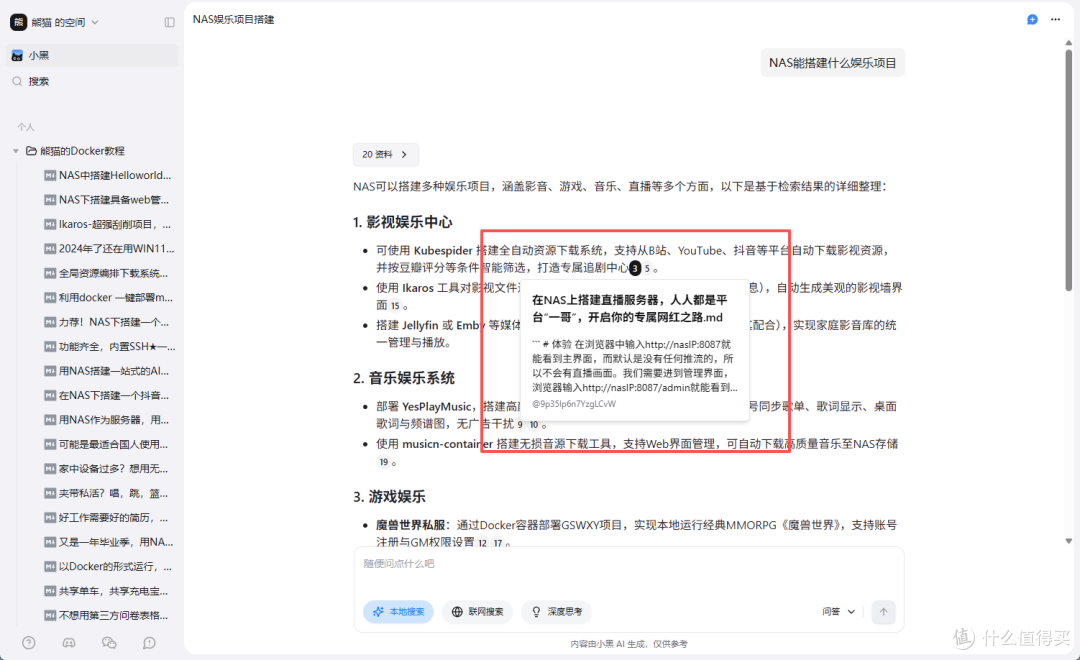Click the heading 2. 音乐娱乐系统

pos(404,378)
